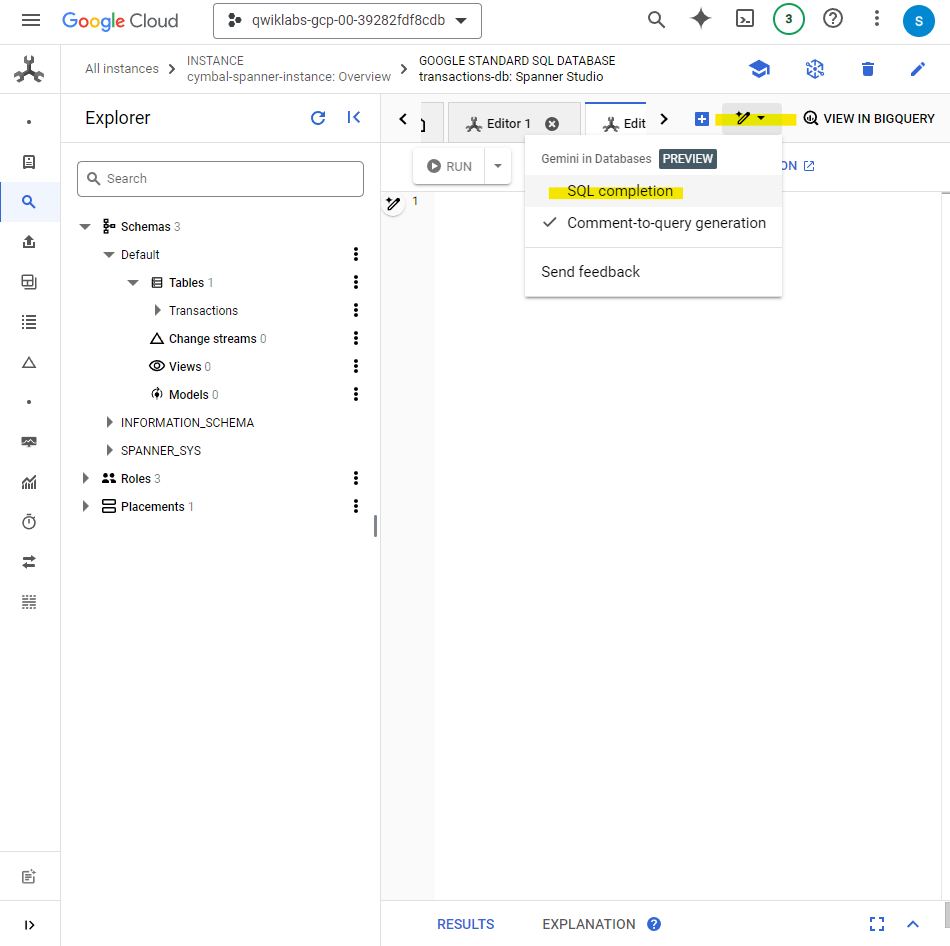Click VIEW IN BIGQUERY button
The height and width of the screenshot is (946, 950).
point(869,119)
